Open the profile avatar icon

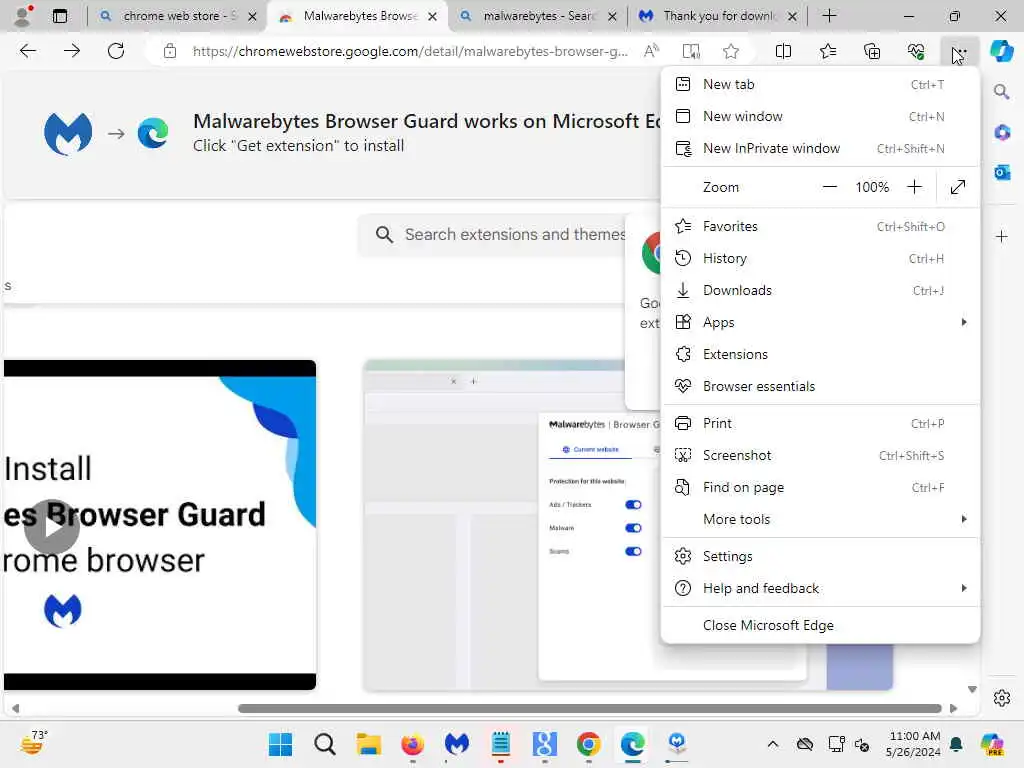tap(23, 16)
